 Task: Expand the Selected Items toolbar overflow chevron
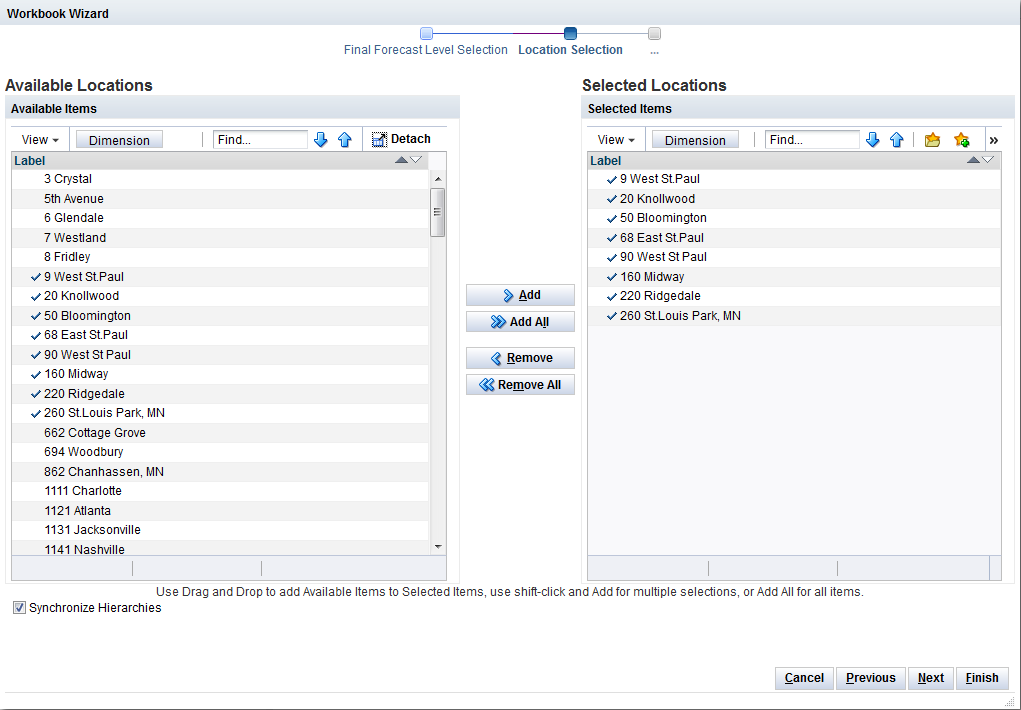(994, 140)
